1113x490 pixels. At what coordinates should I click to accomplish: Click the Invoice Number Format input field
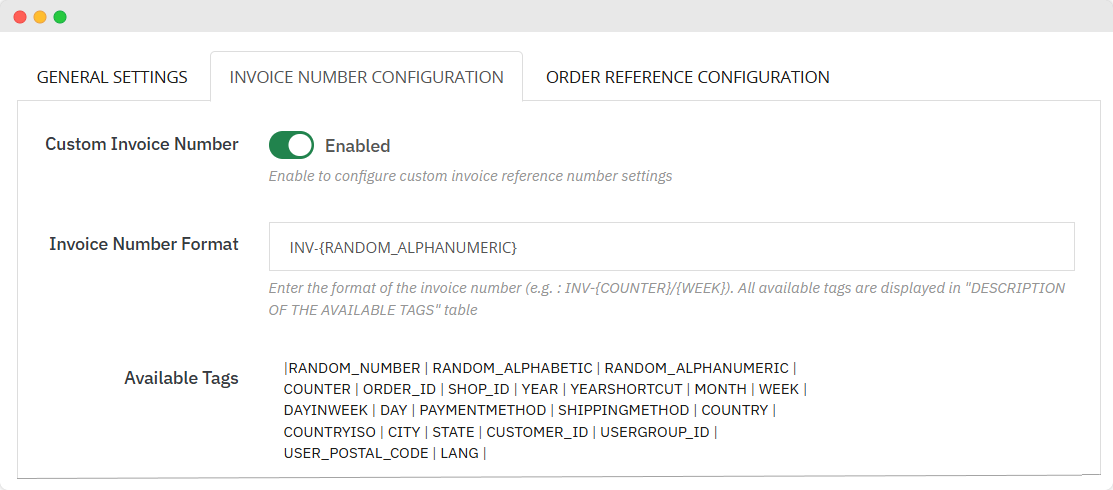coord(671,246)
